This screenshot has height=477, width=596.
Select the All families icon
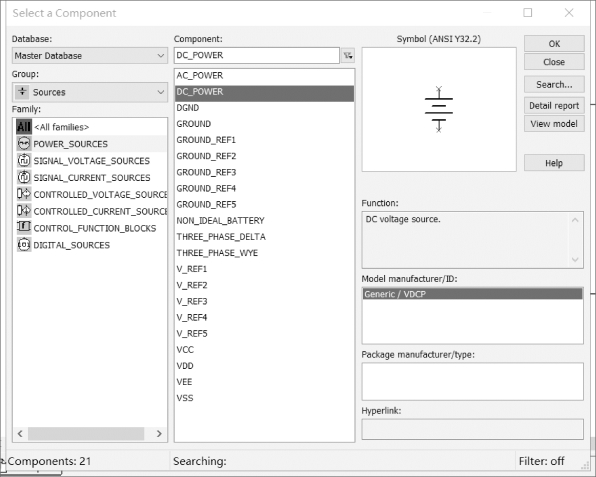(24, 127)
